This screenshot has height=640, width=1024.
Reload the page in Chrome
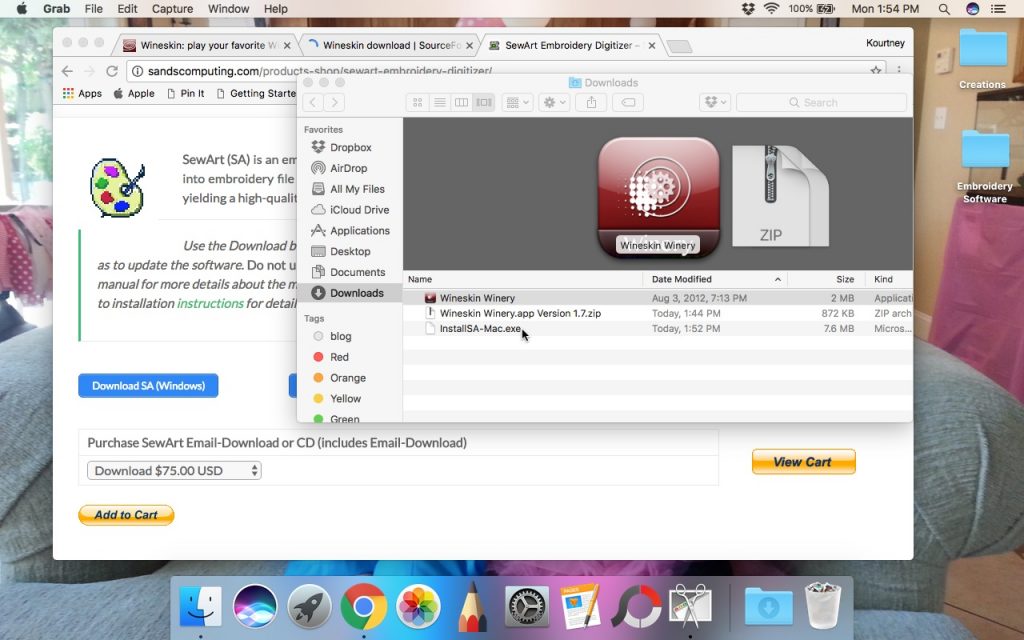[112, 71]
